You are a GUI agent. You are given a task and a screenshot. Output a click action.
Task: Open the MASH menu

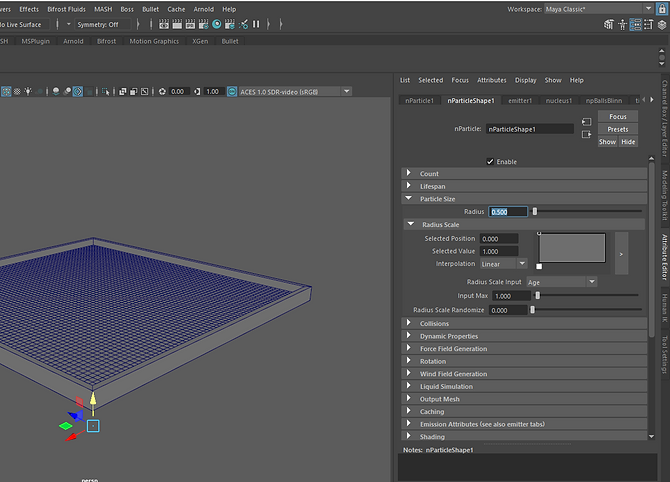pos(103,9)
